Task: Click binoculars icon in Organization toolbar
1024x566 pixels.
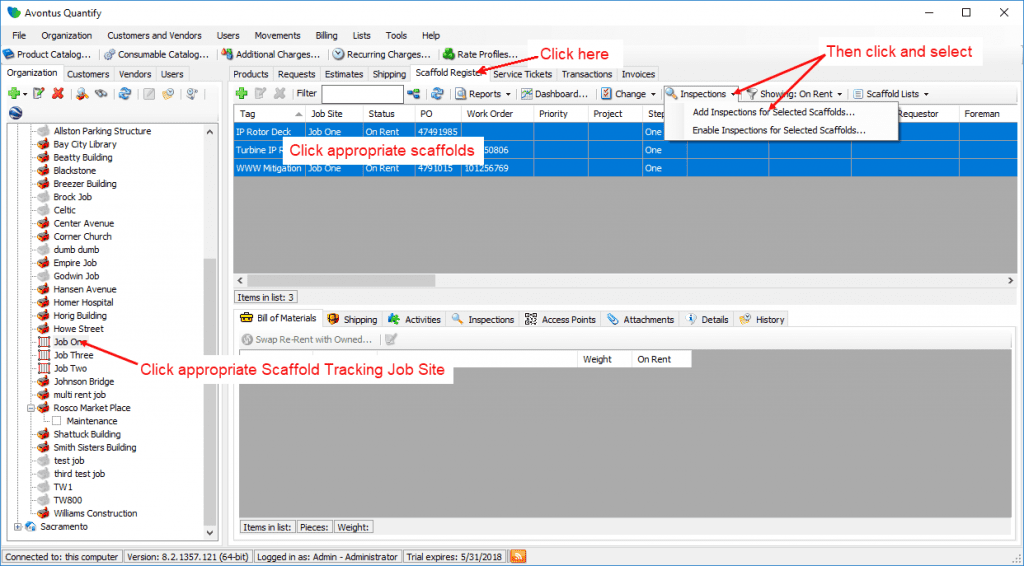Action: [101, 94]
